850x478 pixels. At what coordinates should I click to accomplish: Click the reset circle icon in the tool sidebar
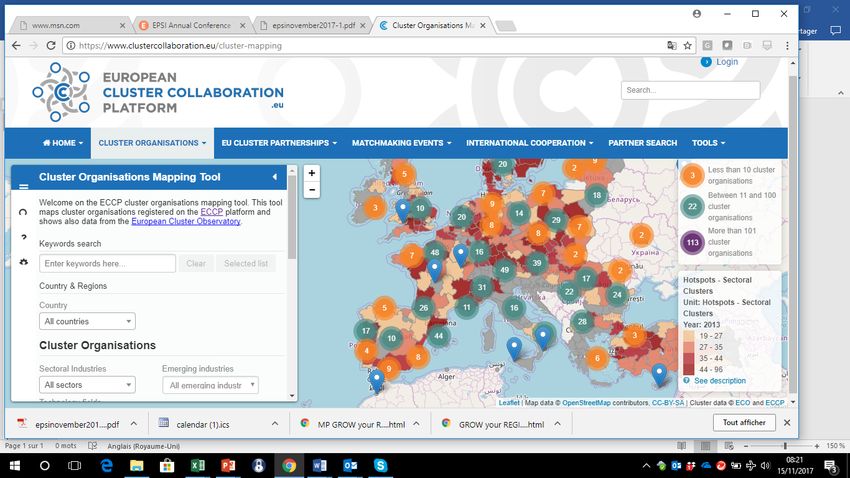coord(23,212)
